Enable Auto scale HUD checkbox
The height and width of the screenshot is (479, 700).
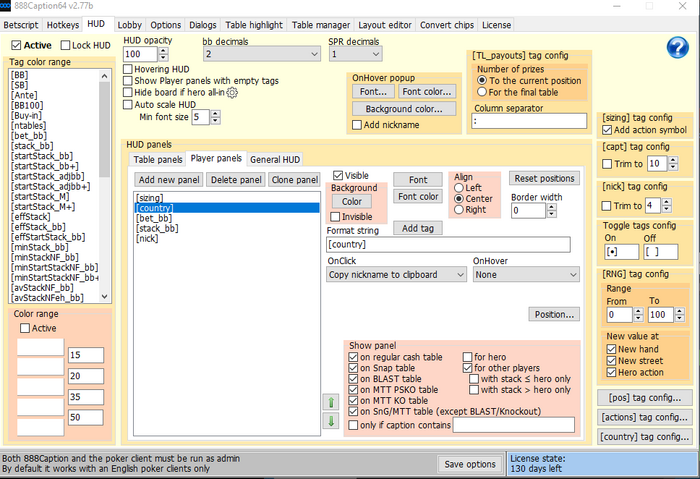[x=128, y=104]
